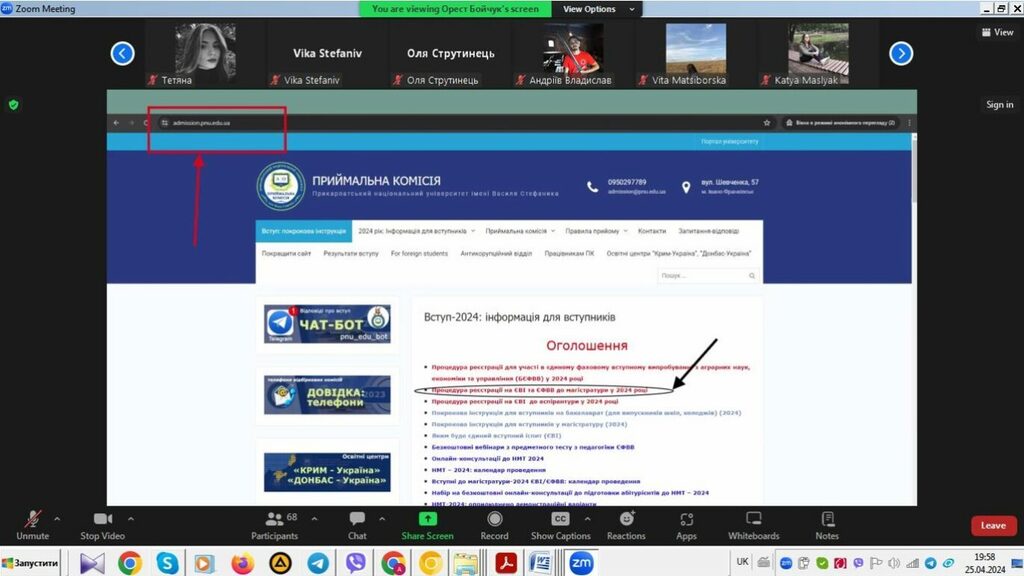
Task: Open the Participants list
Action: click(274, 525)
